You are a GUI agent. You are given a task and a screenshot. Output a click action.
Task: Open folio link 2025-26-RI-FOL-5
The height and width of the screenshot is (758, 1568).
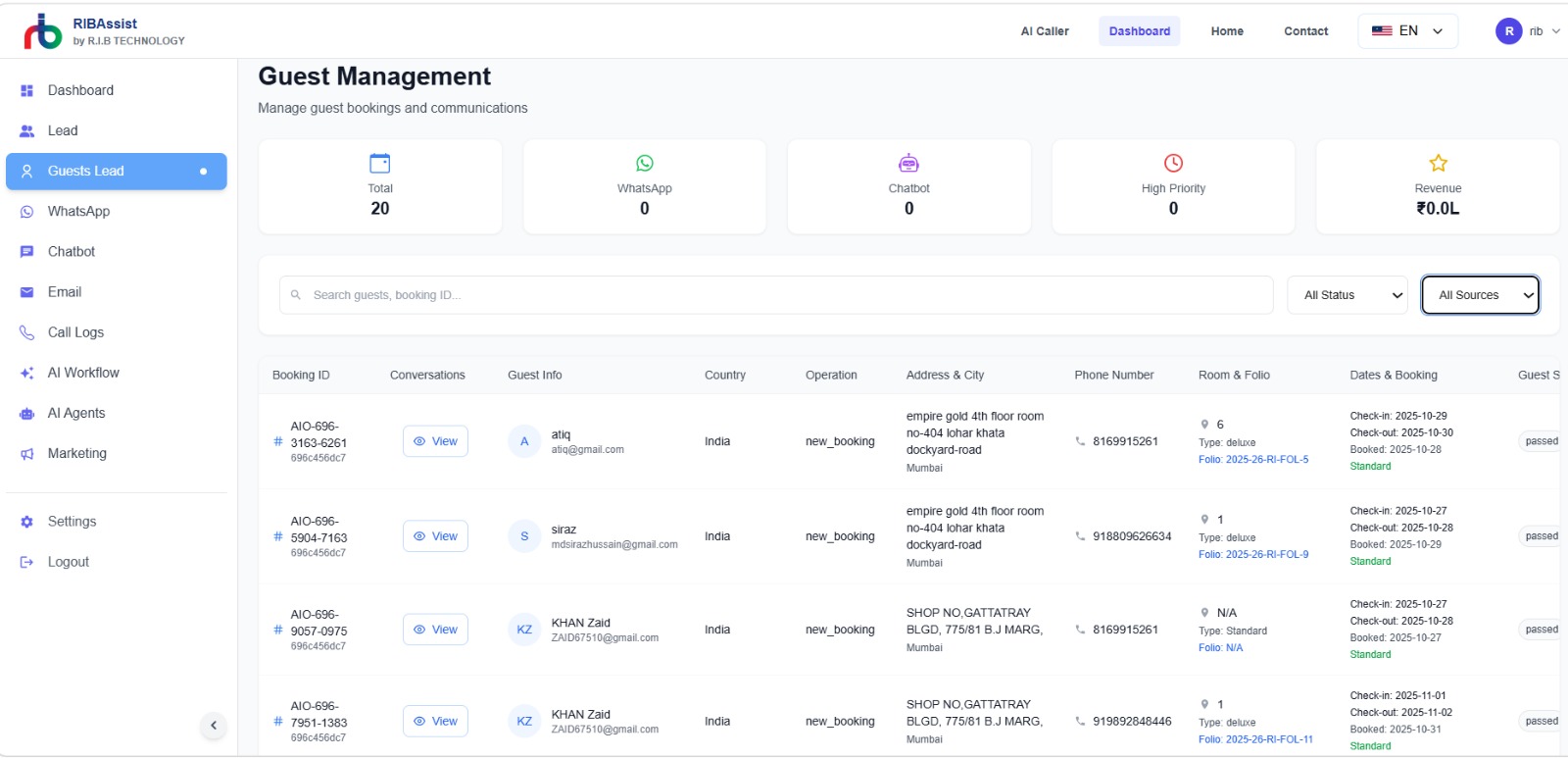[x=1253, y=460]
